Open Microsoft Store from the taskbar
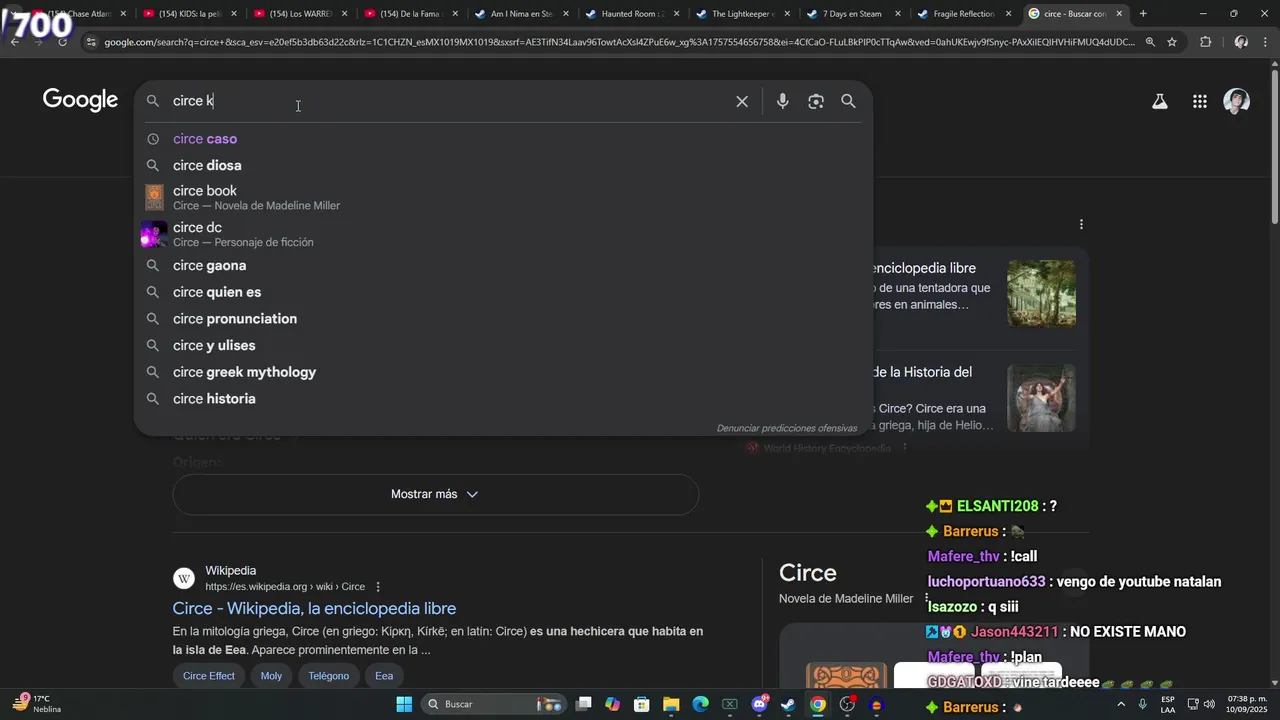The image size is (1280, 720). pos(642,704)
